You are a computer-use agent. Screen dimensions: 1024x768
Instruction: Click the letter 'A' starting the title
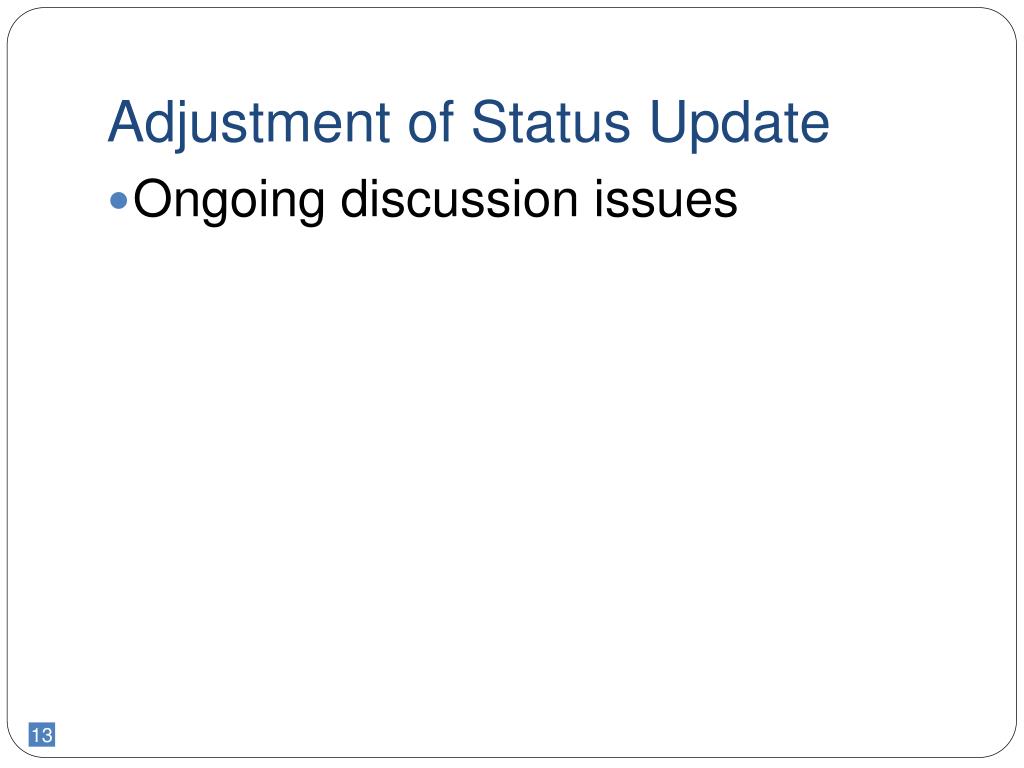point(126,121)
